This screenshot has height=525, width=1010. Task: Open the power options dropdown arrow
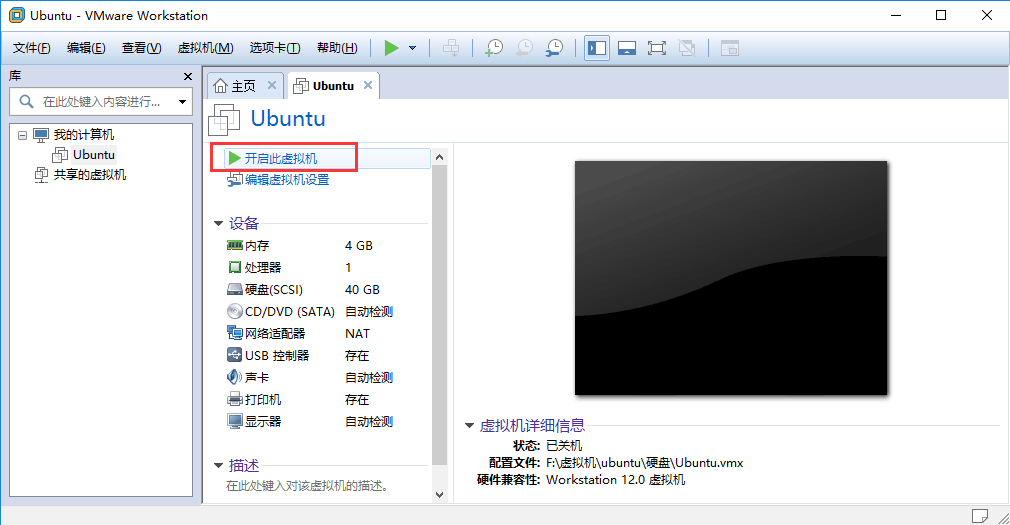412,48
